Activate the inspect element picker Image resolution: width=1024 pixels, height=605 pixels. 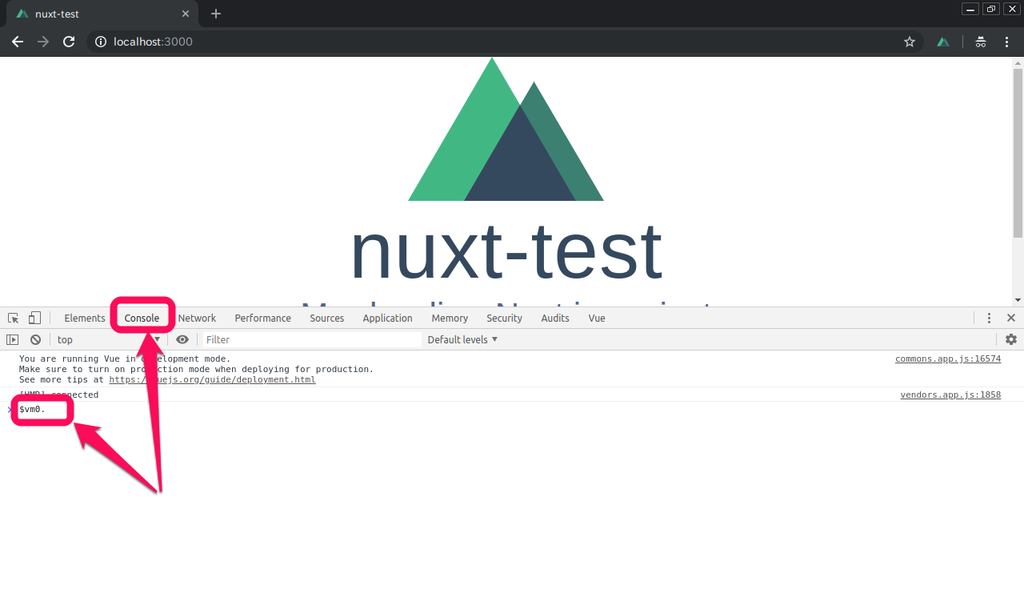point(13,318)
